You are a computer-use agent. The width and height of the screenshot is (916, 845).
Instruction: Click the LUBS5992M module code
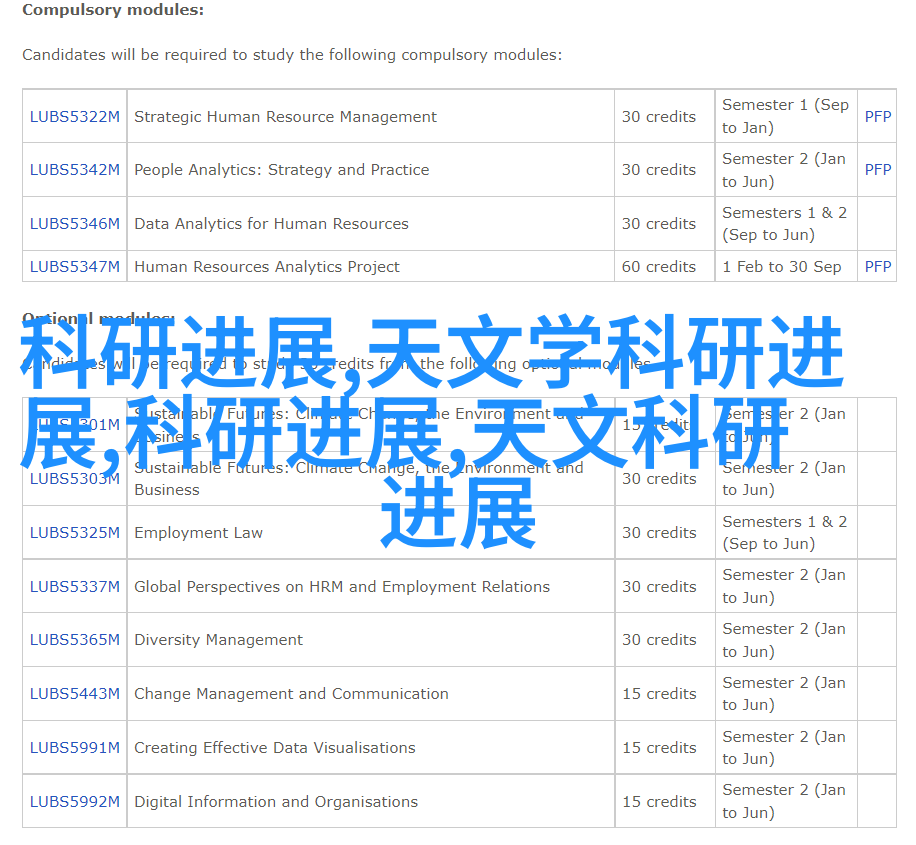point(75,802)
